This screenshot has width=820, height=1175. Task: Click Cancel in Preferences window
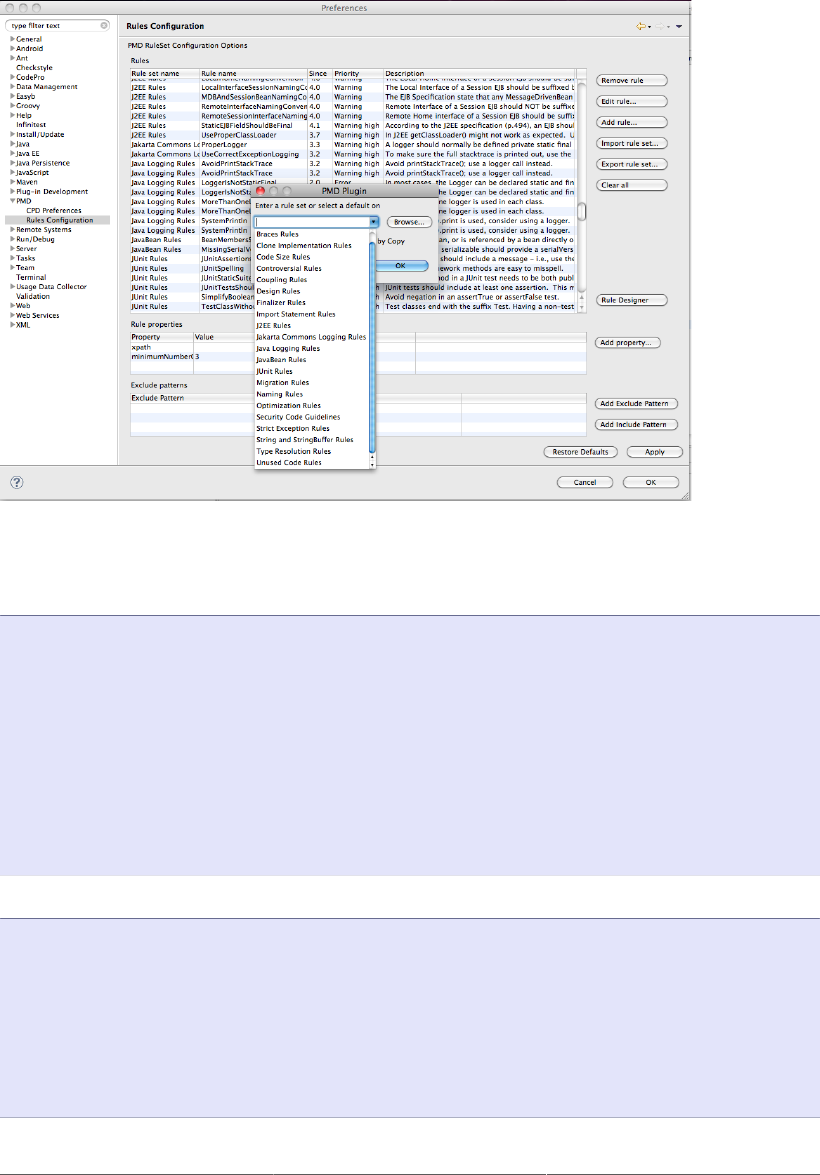(585, 483)
